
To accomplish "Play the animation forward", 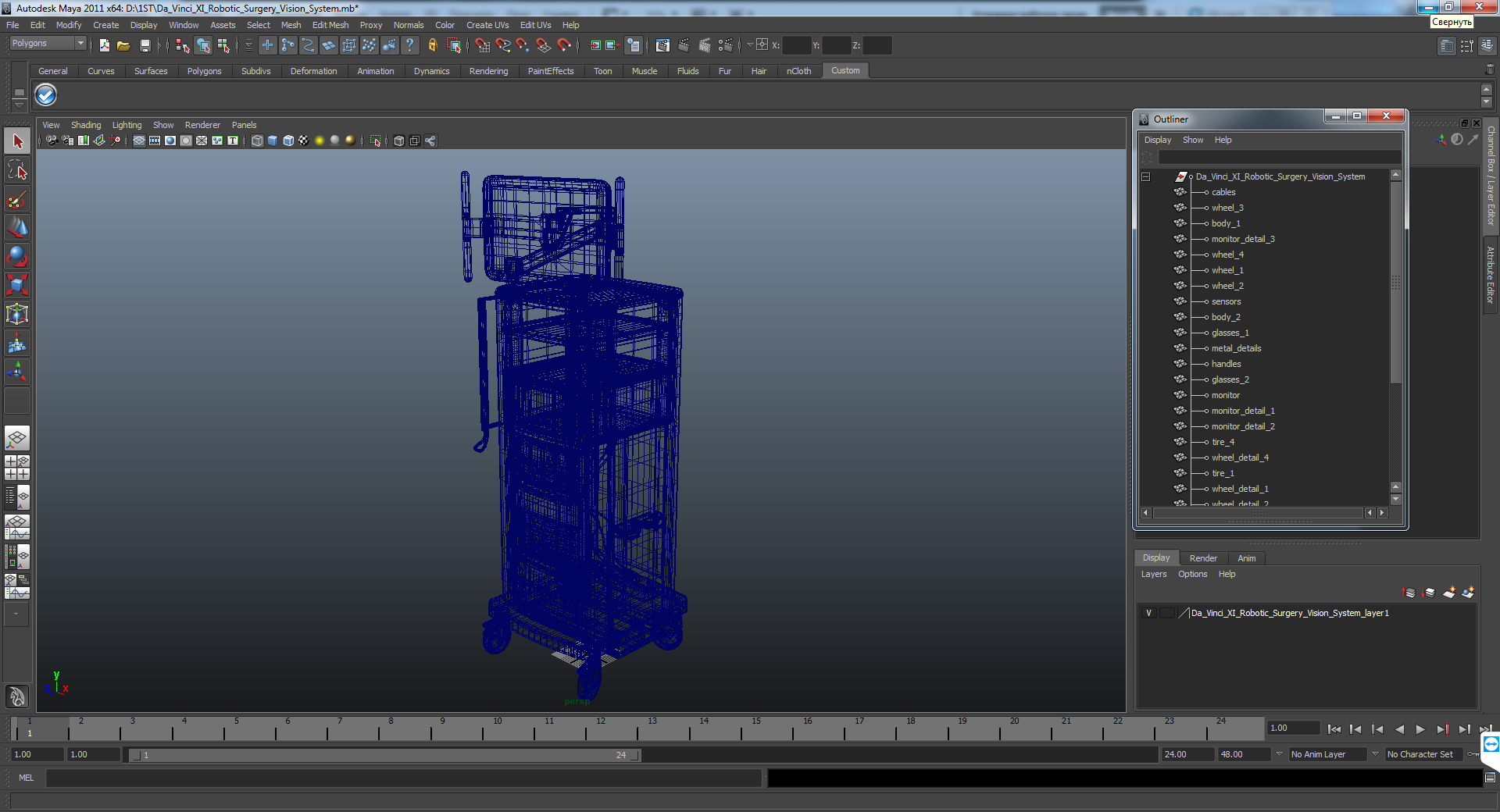I will 1420,729.
